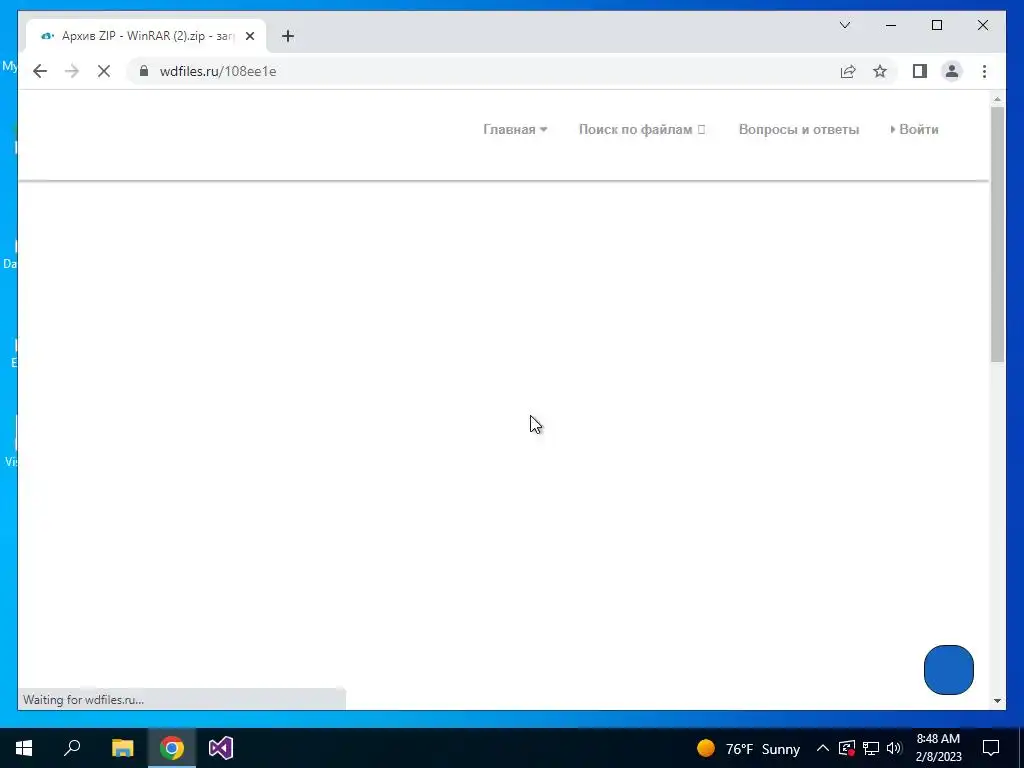1024x768 pixels.
Task: Click the Войти login link
Action: (x=914, y=129)
